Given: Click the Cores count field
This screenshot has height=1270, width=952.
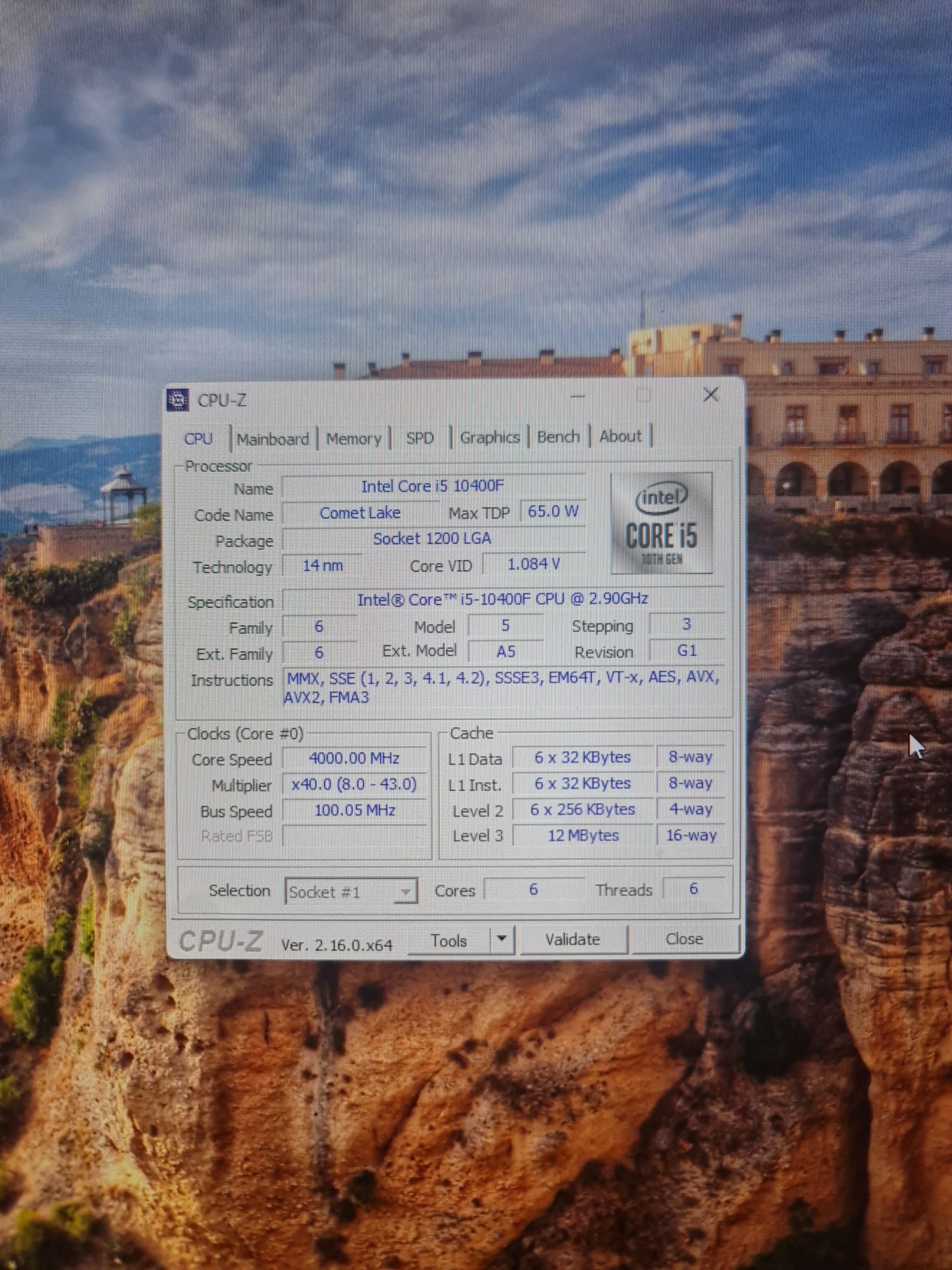Looking at the screenshot, I should 534,889.
